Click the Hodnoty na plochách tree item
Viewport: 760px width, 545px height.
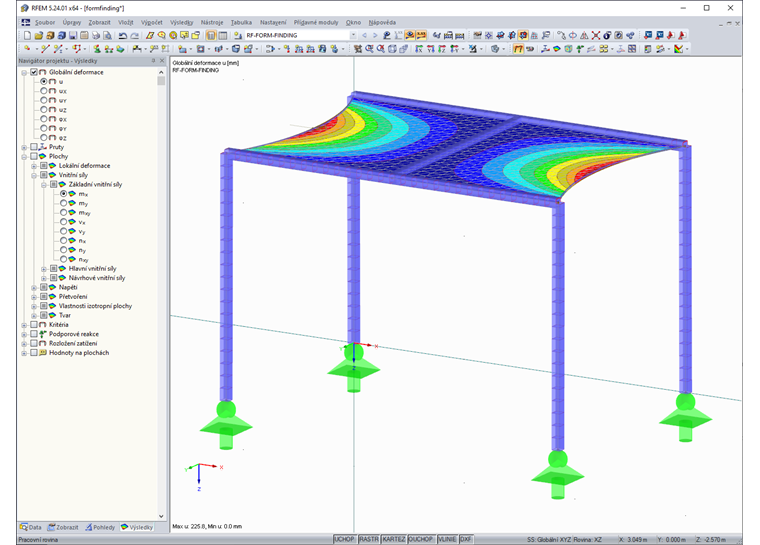[79, 353]
